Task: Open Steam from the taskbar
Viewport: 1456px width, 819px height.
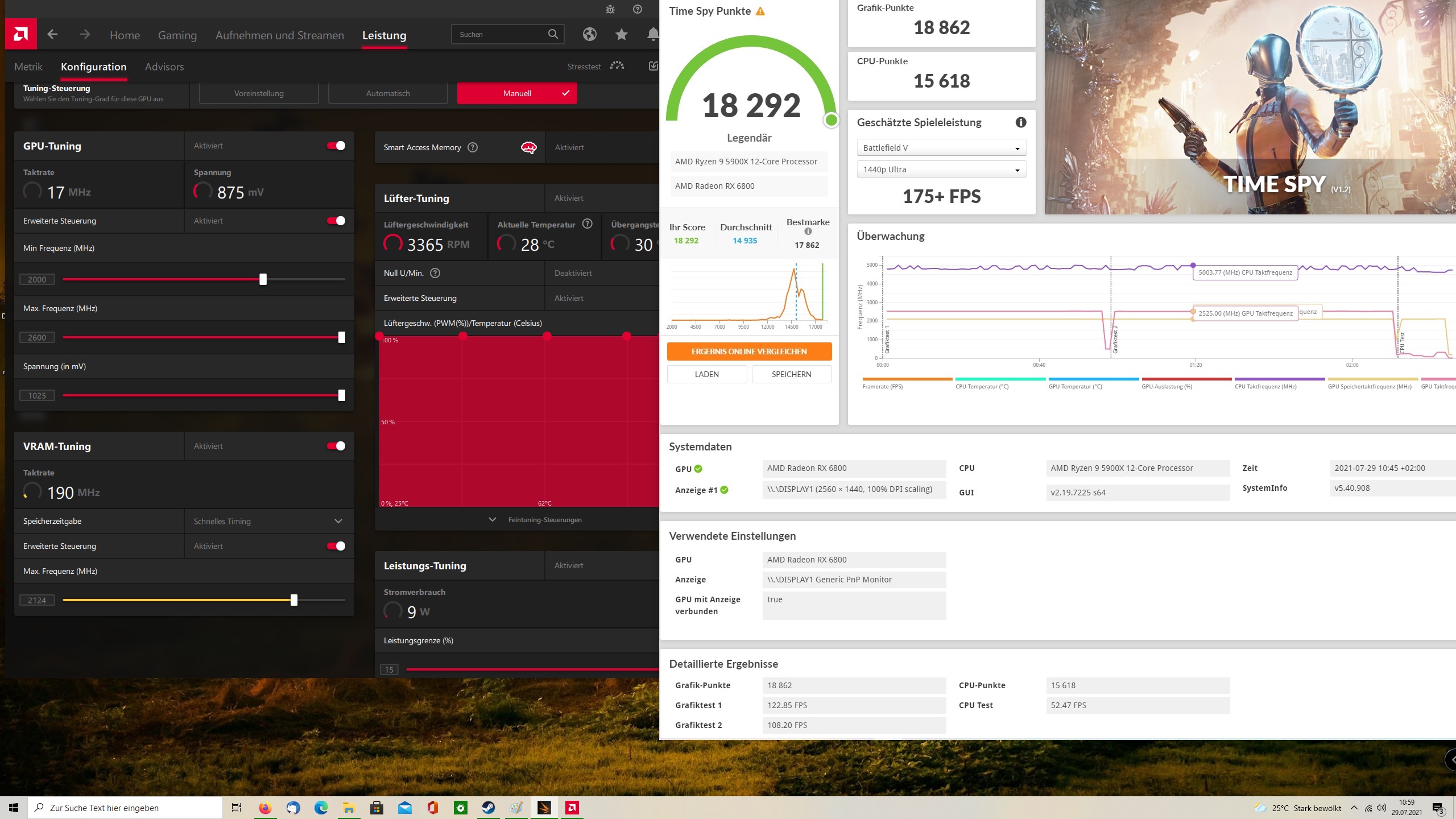Action: pos(488,808)
